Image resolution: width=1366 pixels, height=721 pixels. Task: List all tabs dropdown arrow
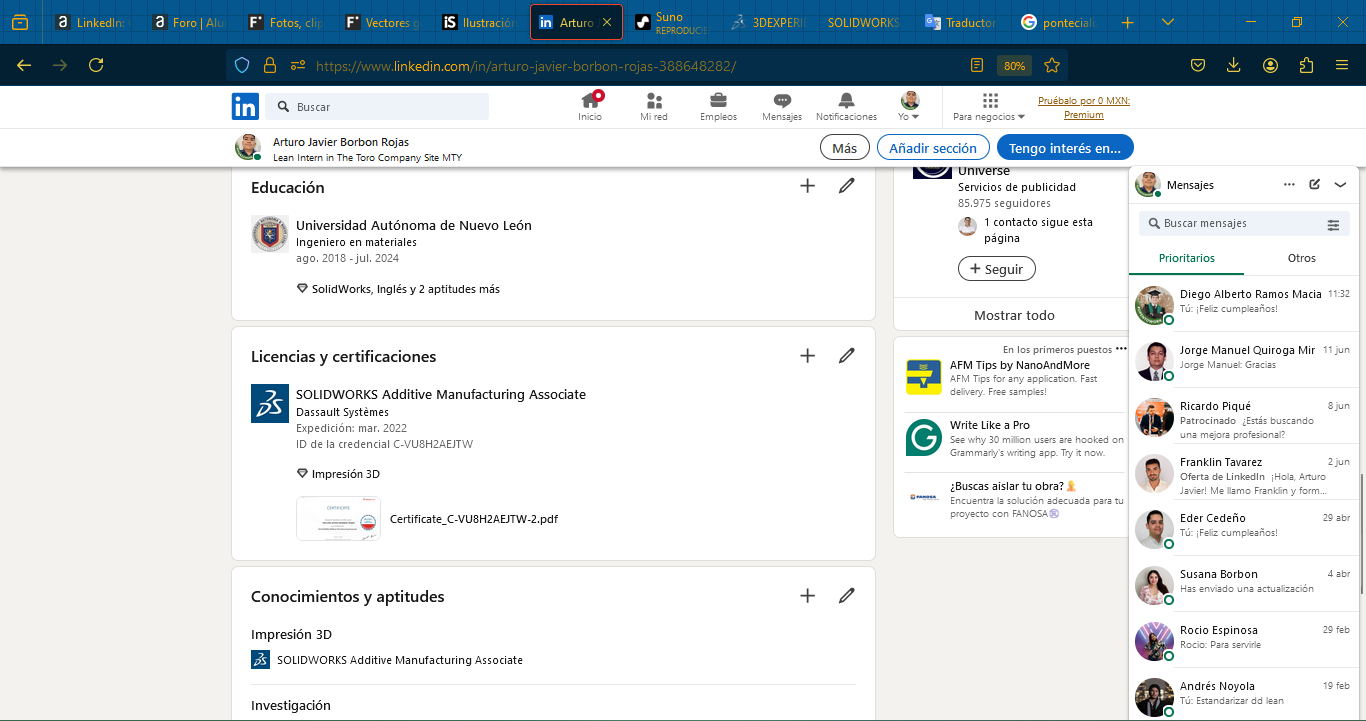click(x=1168, y=22)
